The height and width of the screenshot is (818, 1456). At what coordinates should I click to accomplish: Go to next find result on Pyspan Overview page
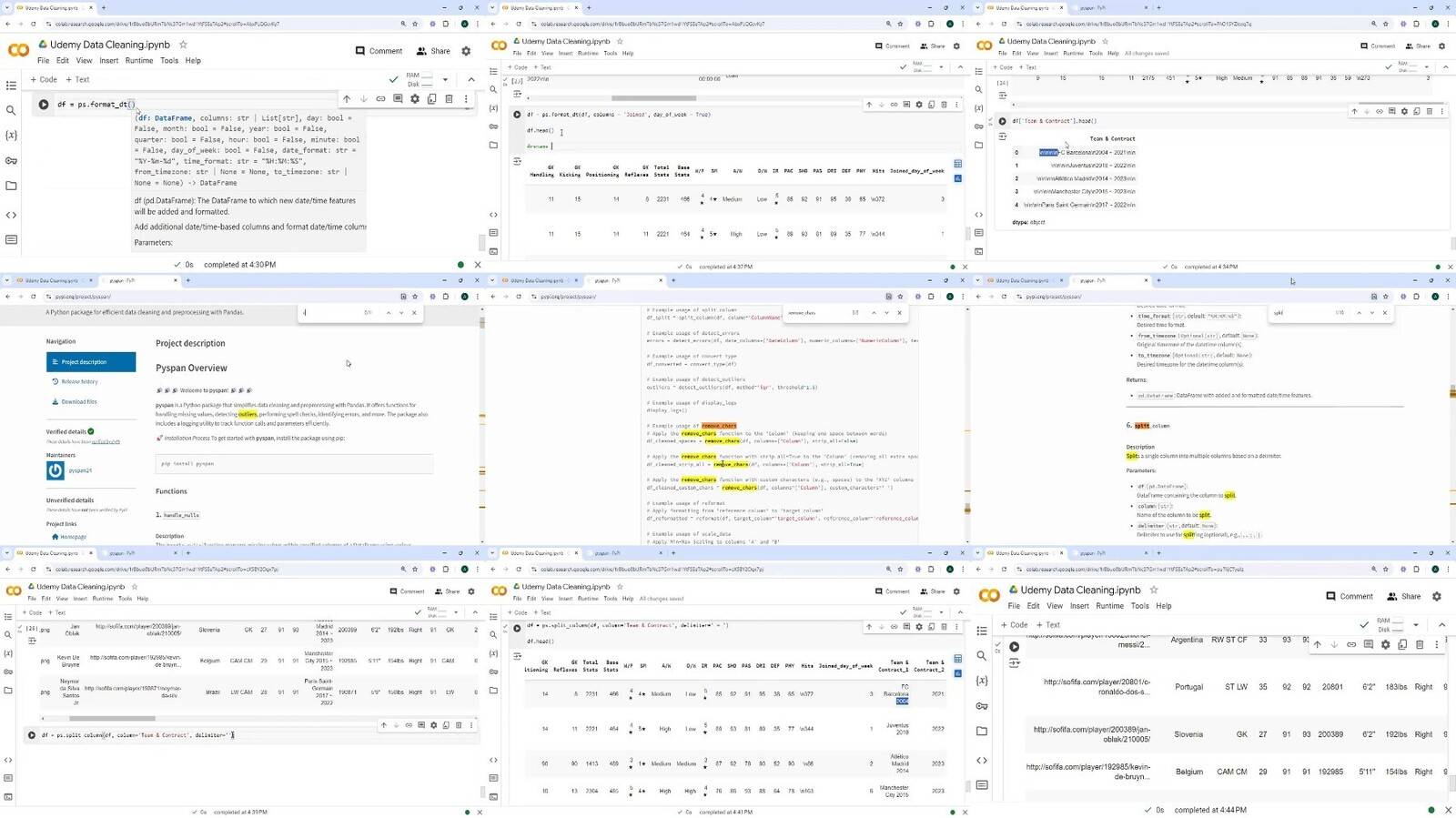tap(401, 313)
